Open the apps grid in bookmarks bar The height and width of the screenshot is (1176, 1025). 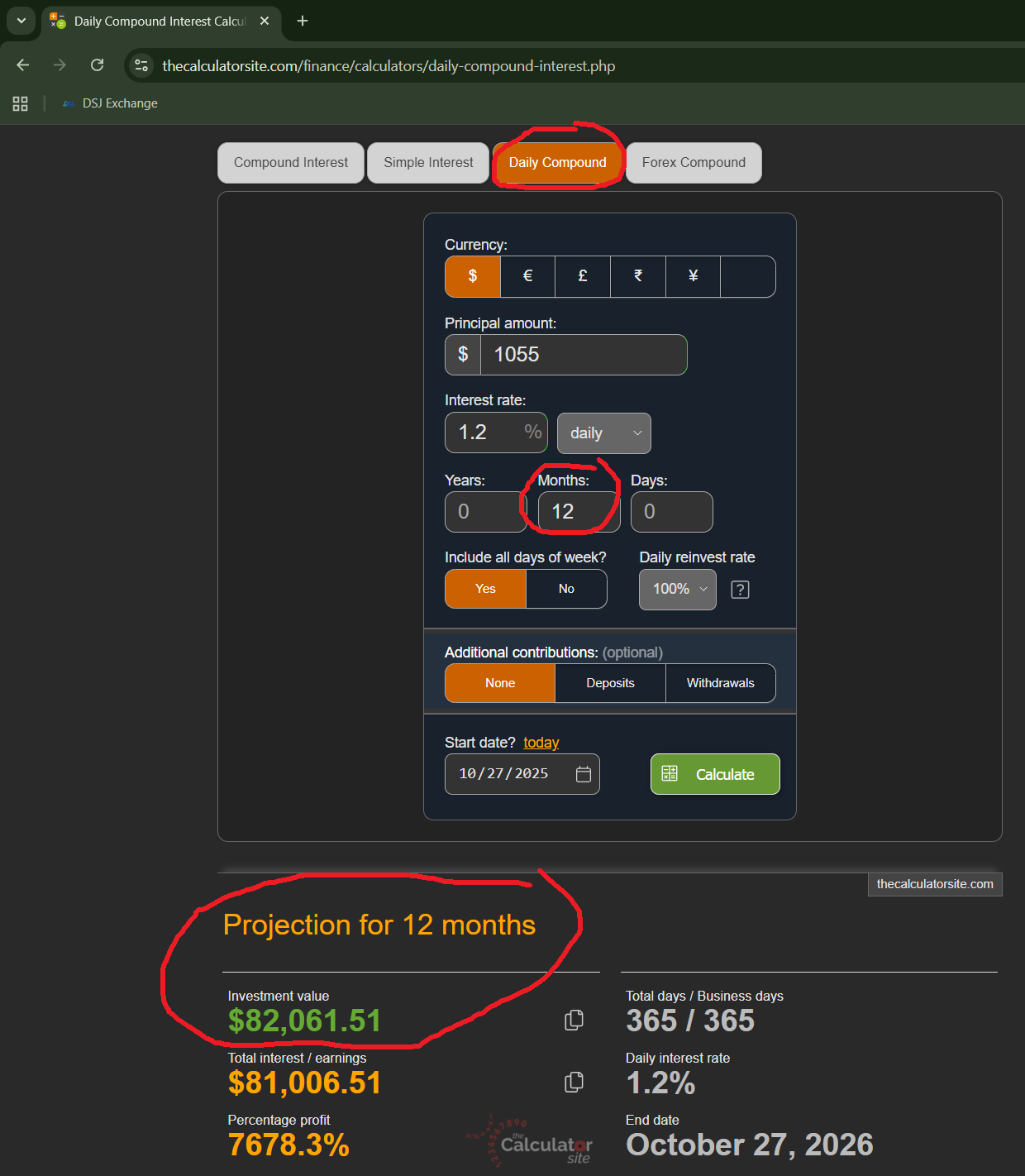(x=21, y=103)
